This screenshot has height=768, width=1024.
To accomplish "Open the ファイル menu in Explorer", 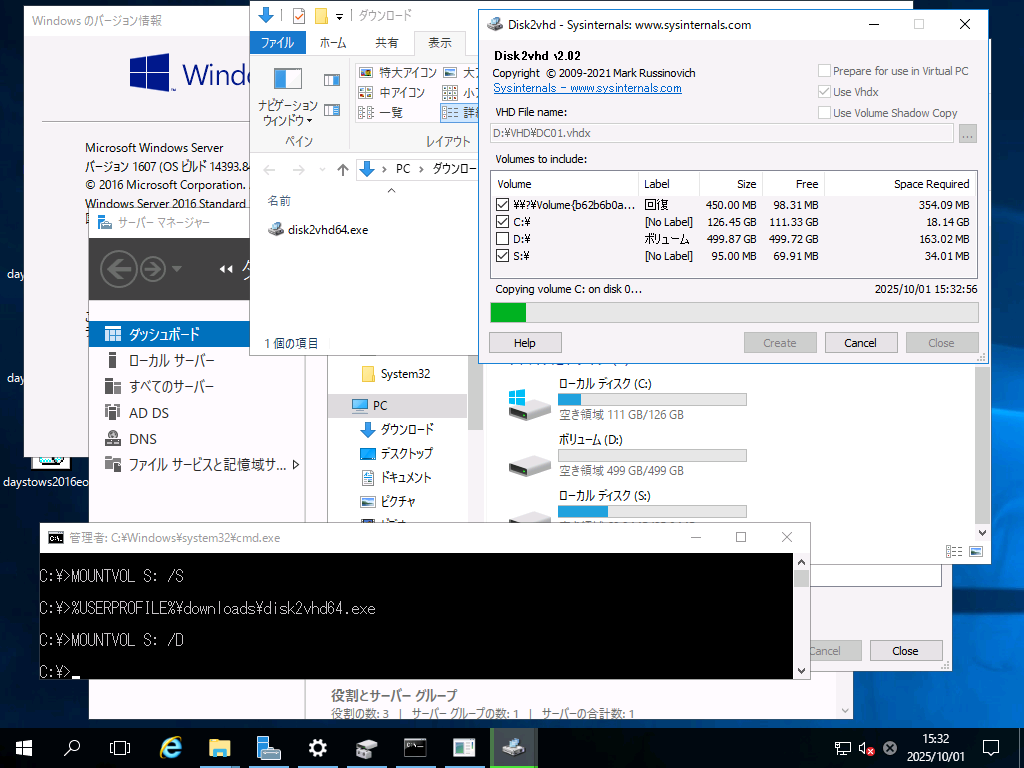I will pyautogui.click(x=278, y=42).
